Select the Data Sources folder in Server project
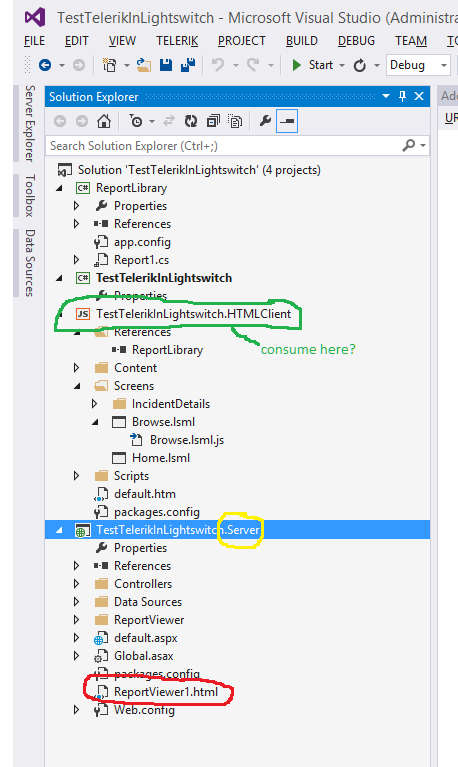The height and width of the screenshot is (767, 458). [x=148, y=602]
